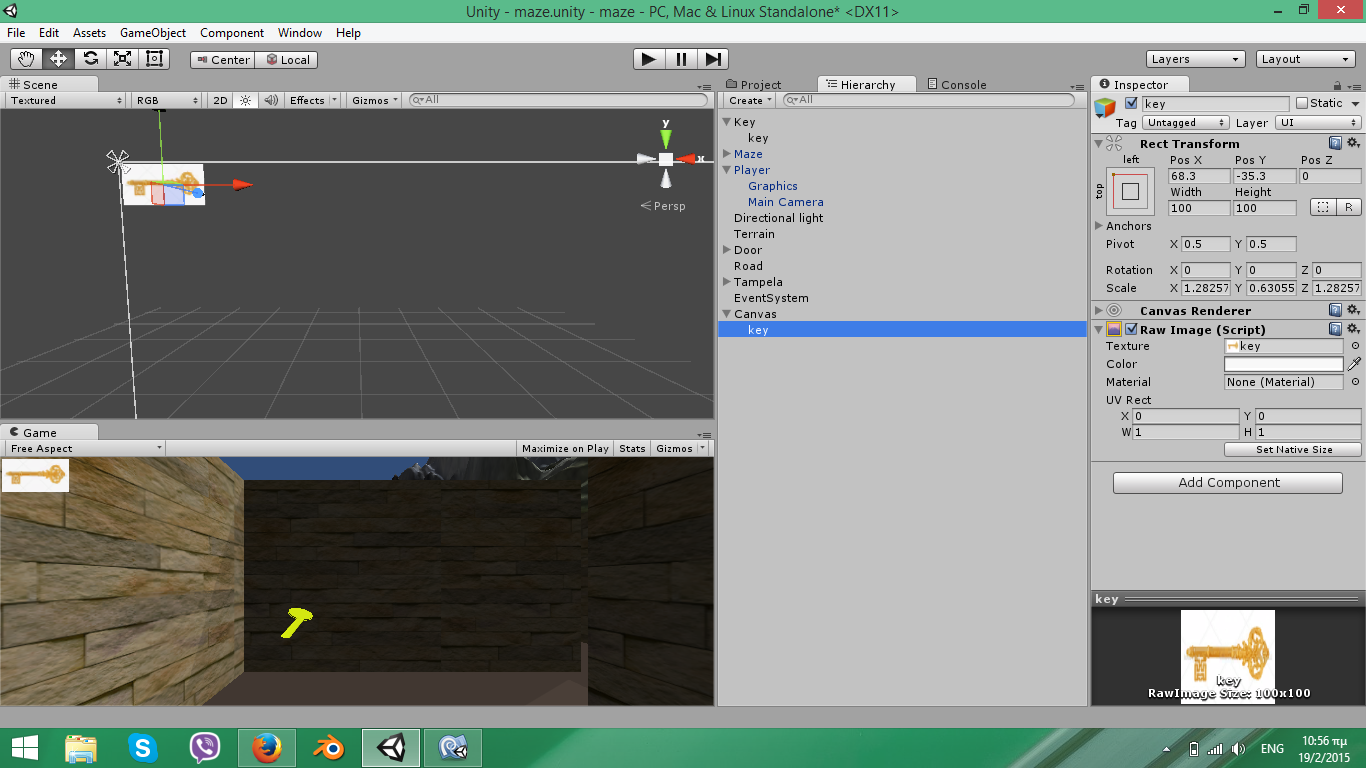
Task: Select the Rect tool in toolbar
Action: pyautogui.click(x=154, y=59)
